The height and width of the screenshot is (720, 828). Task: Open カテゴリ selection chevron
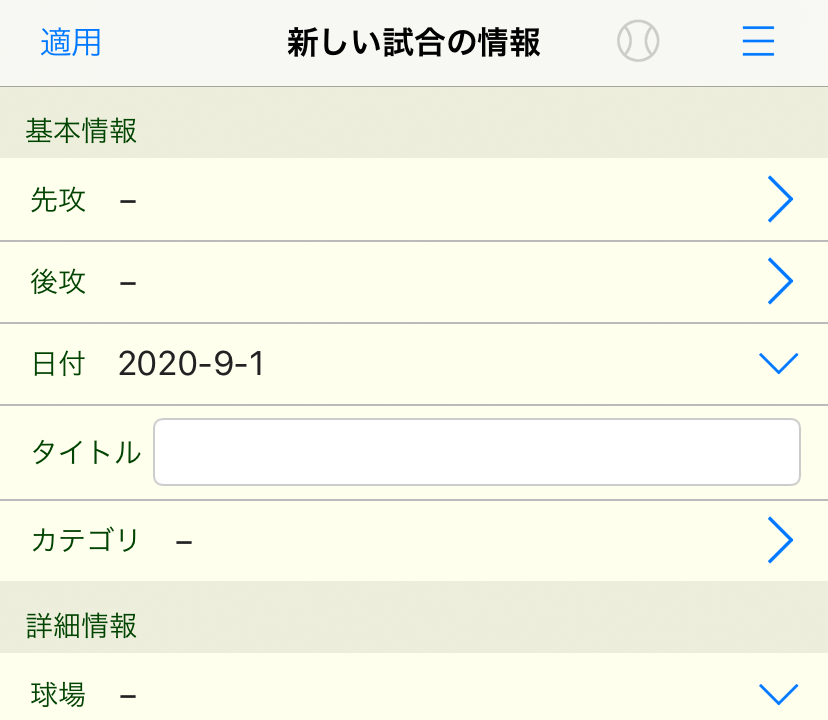point(780,541)
